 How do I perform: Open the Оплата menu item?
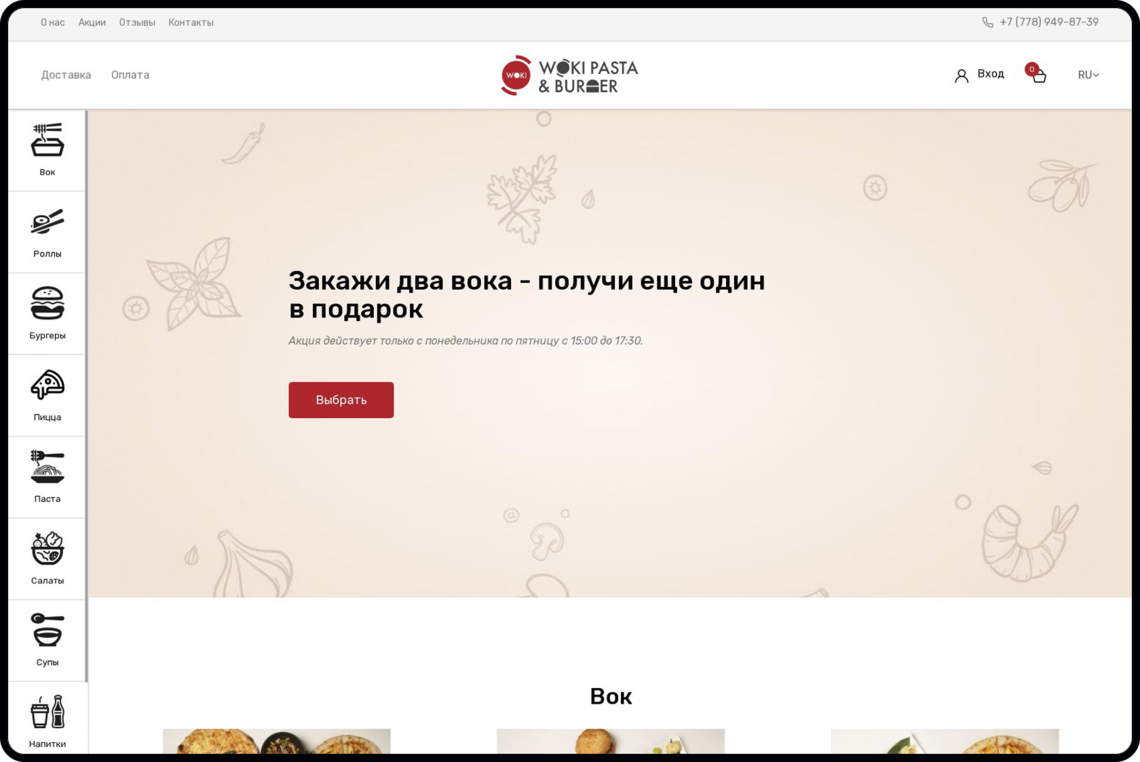pyautogui.click(x=130, y=75)
